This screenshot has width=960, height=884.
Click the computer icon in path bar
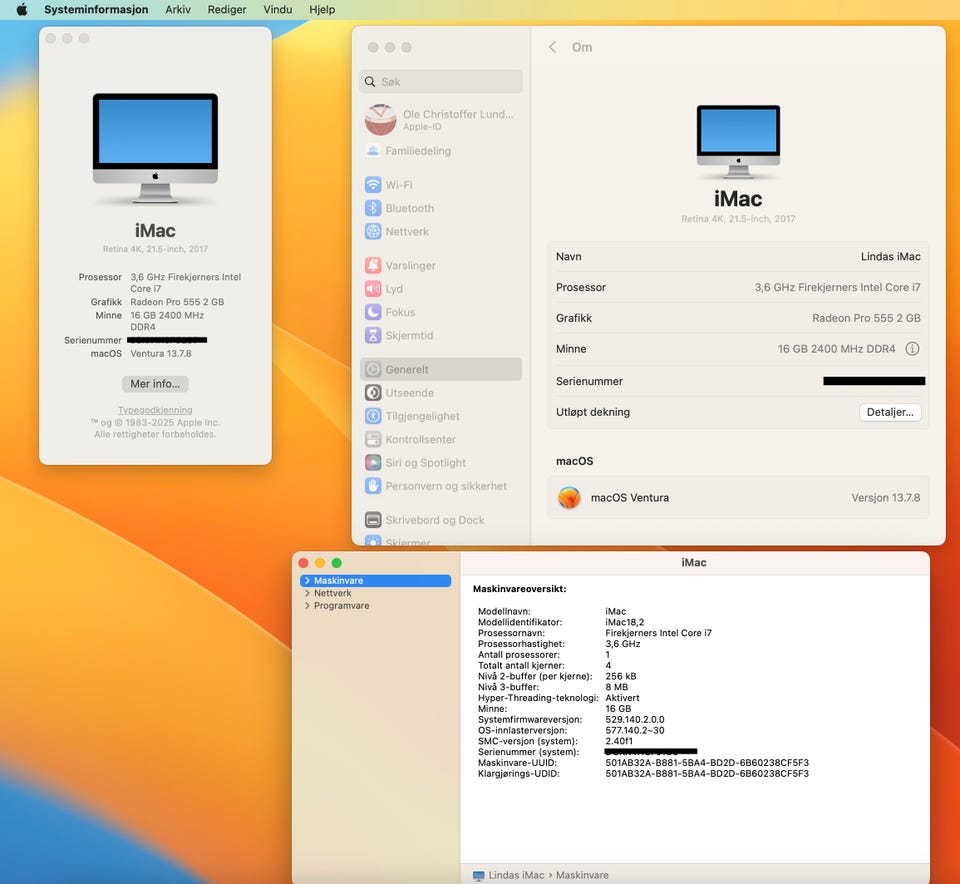(479, 875)
